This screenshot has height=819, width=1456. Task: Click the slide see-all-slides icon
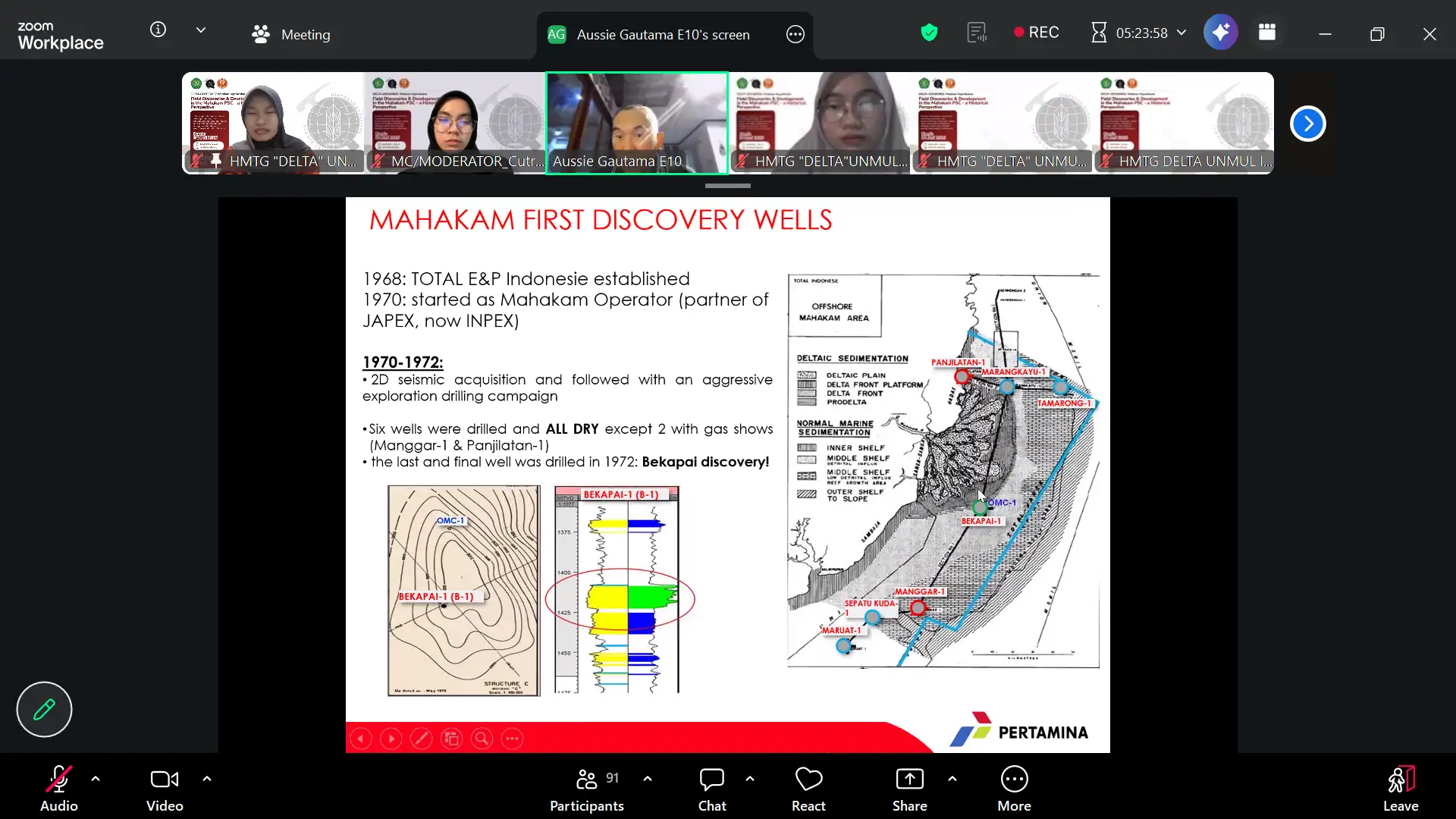[452, 739]
